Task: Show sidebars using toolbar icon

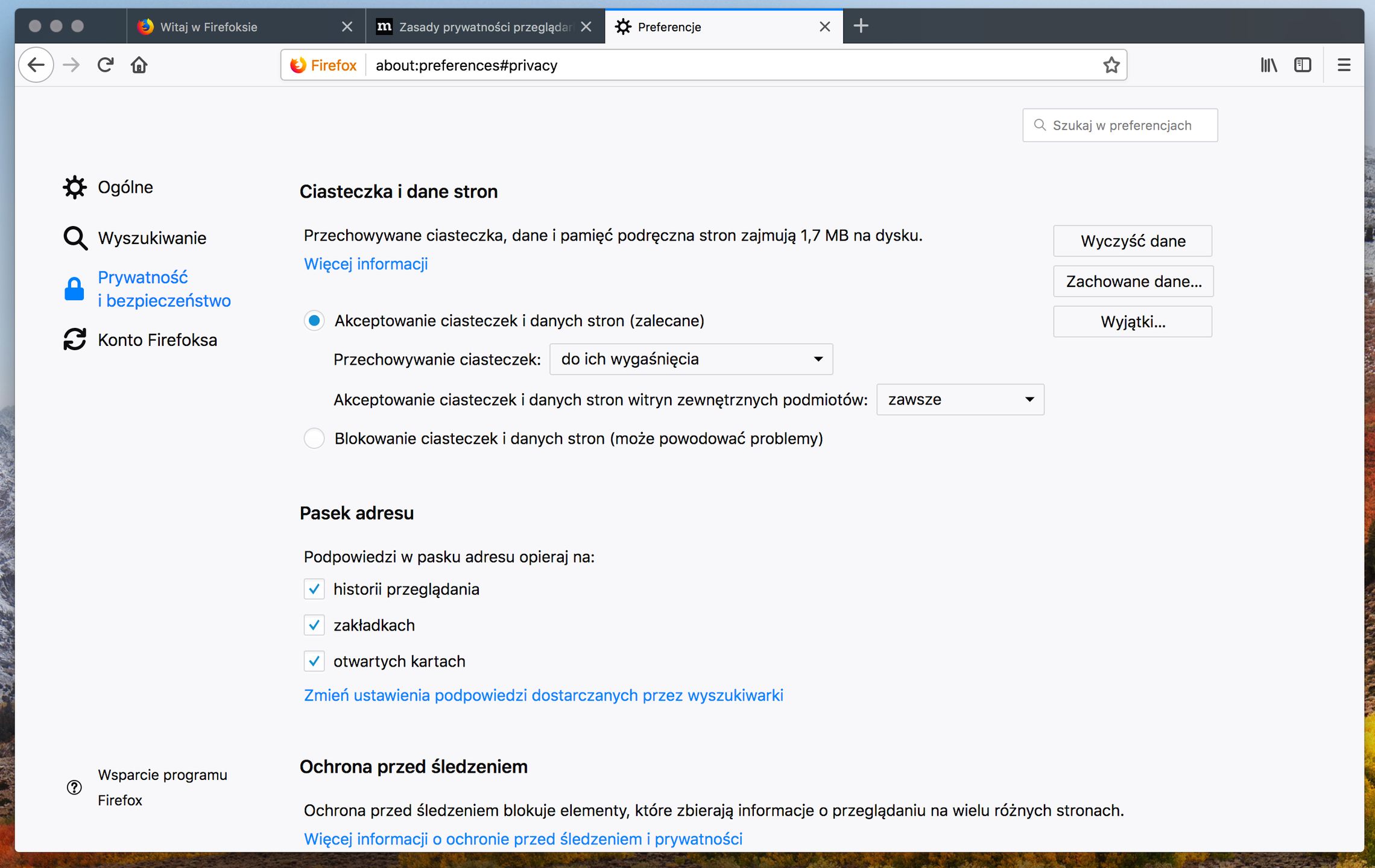Action: pyautogui.click(x=1303, y=65)
